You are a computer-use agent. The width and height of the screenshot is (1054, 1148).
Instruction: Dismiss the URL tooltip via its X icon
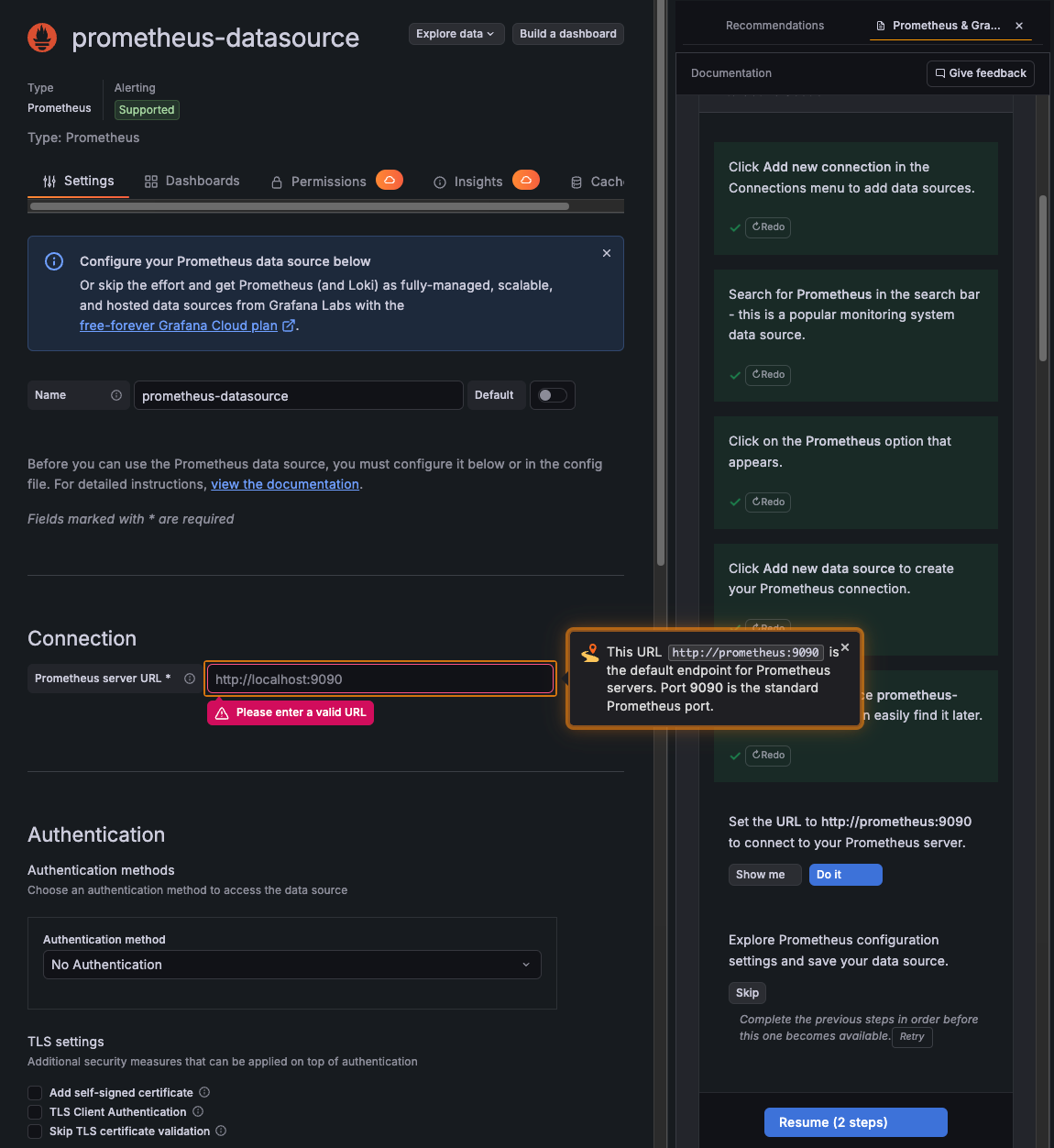845,646
